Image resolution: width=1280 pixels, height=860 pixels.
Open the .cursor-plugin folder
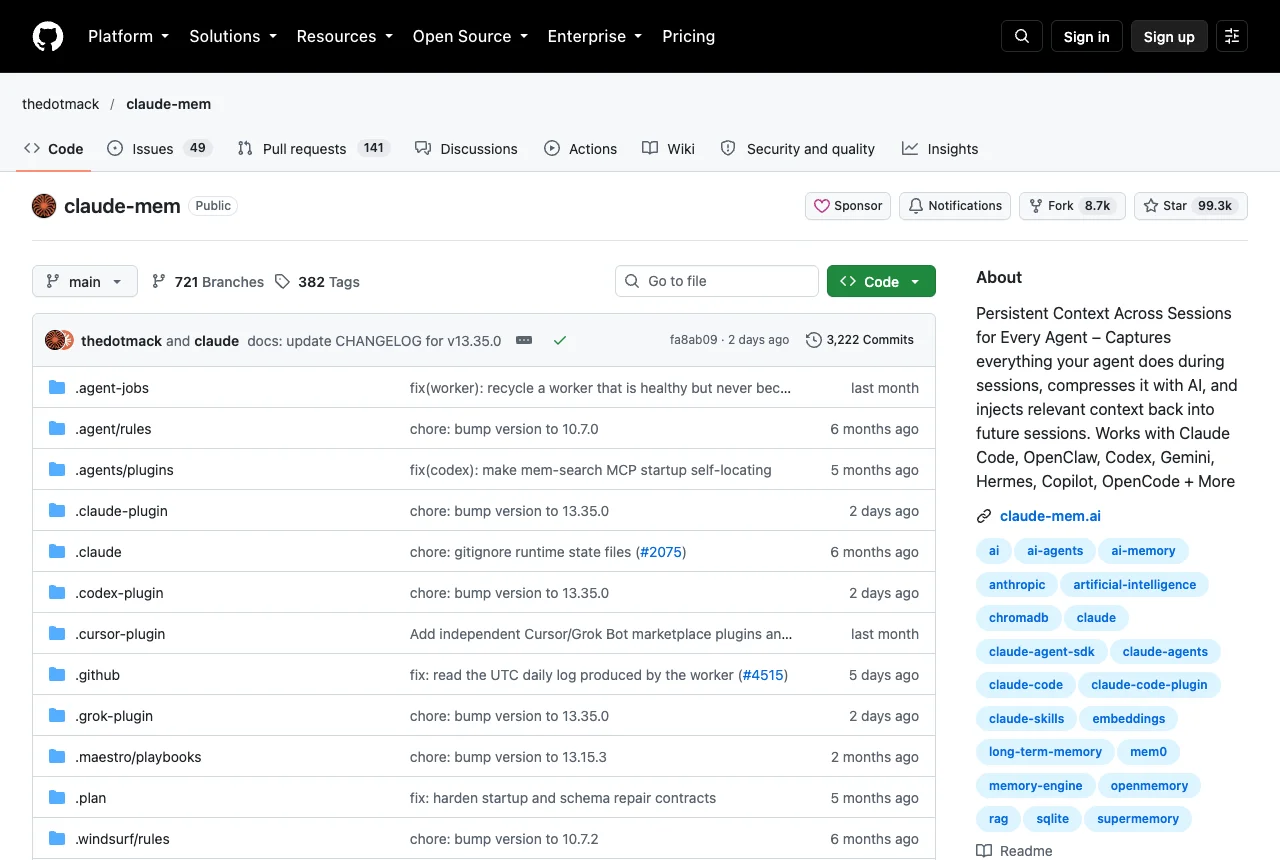point(120,634)
